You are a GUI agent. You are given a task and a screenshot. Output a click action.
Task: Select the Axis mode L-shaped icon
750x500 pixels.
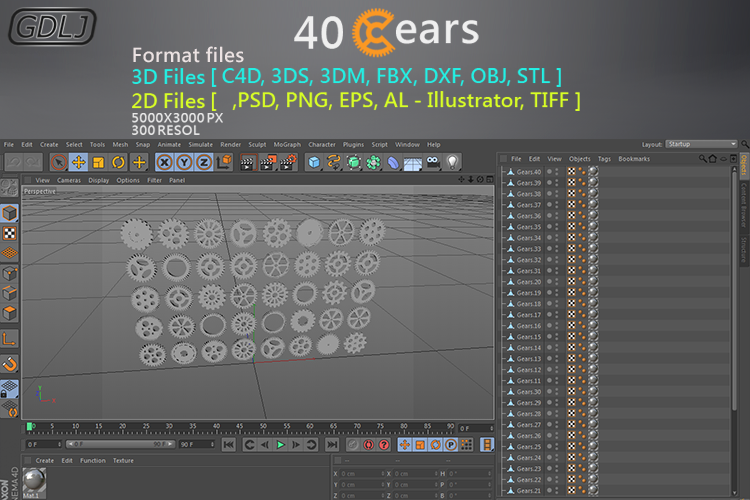[10, 339]
